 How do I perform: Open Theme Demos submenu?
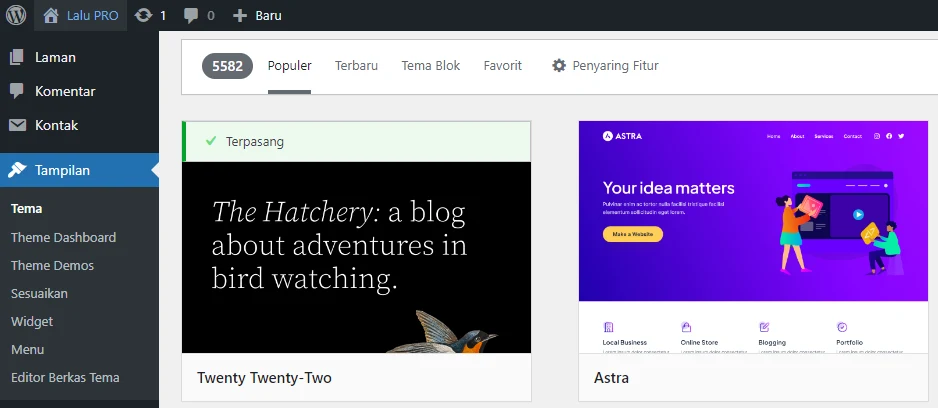53,266
